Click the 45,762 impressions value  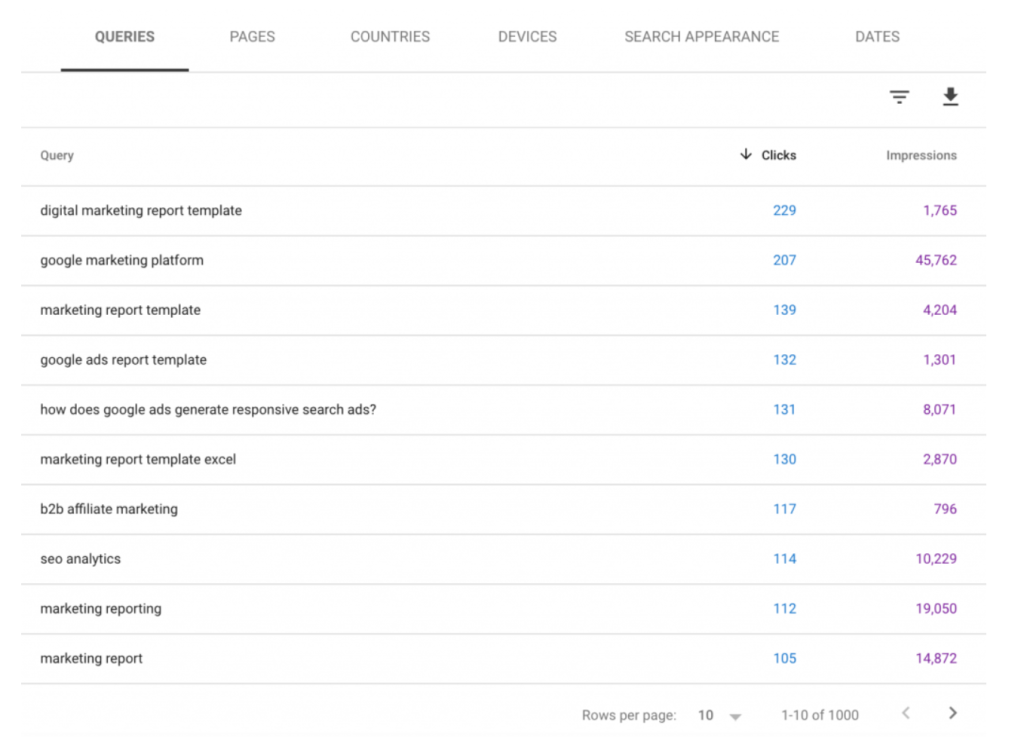click(936, 260)
